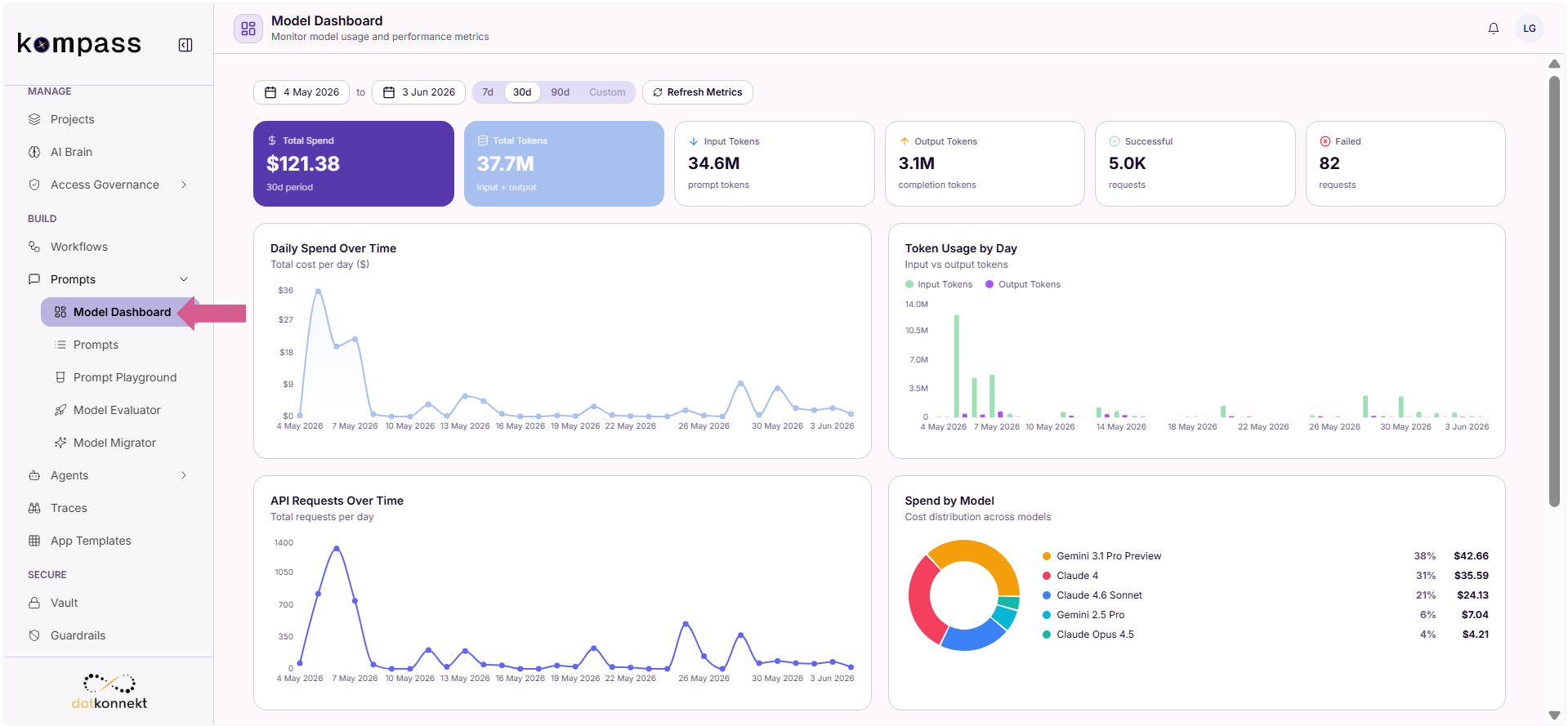This screenshot has width=1568, height=726.
Task: Select the 7d range option
Action: 488,92
